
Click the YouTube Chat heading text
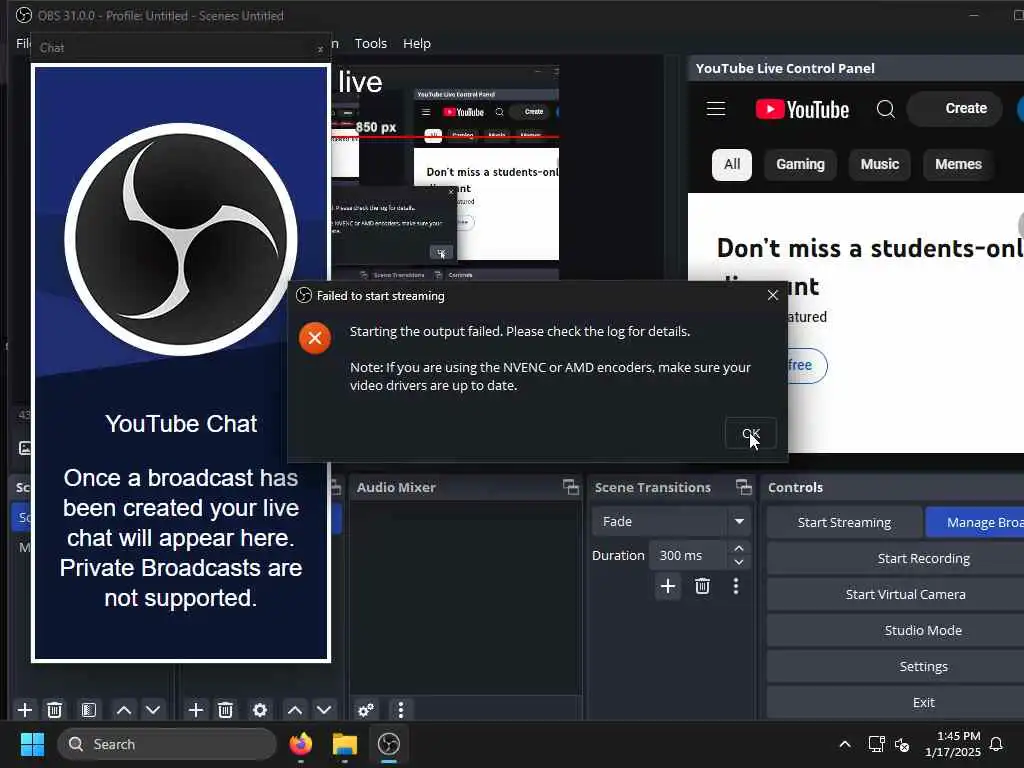click(181, 424)
